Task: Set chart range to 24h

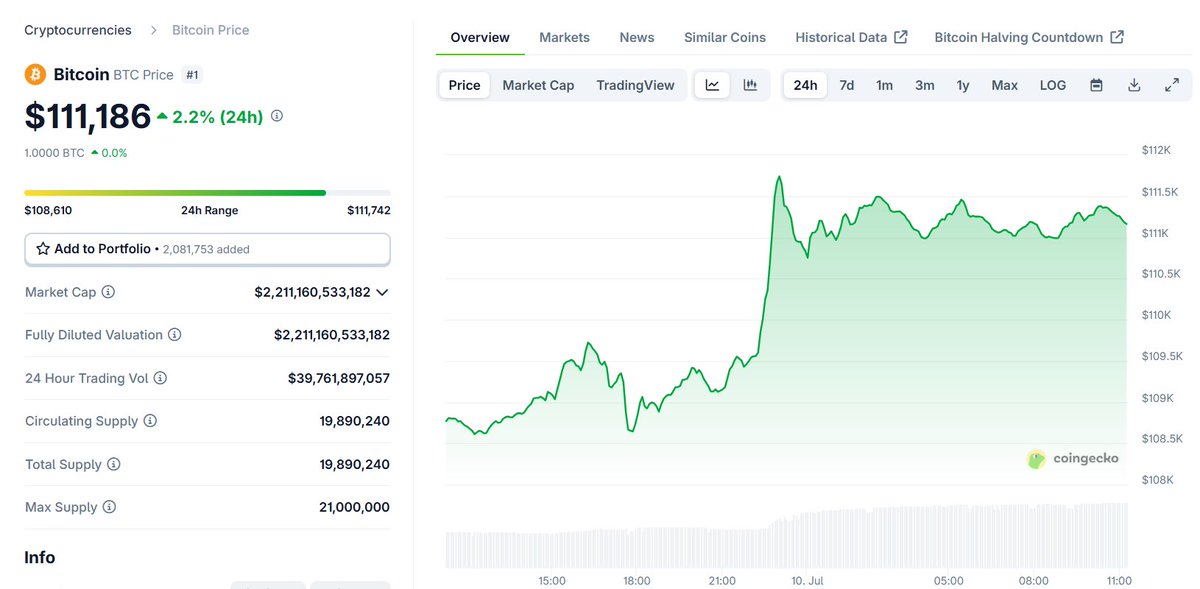Action: pyautogui.click(x=805, y=85)
